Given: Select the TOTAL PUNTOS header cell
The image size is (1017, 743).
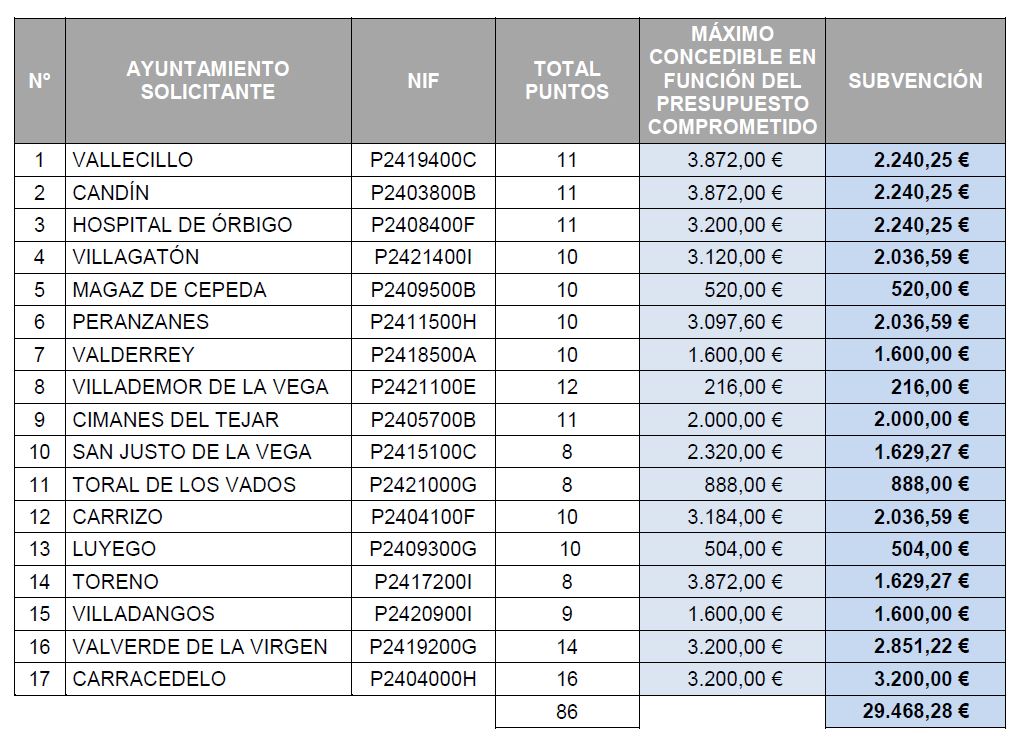Looking at the screenshot, I should click(x=567, y=80).
